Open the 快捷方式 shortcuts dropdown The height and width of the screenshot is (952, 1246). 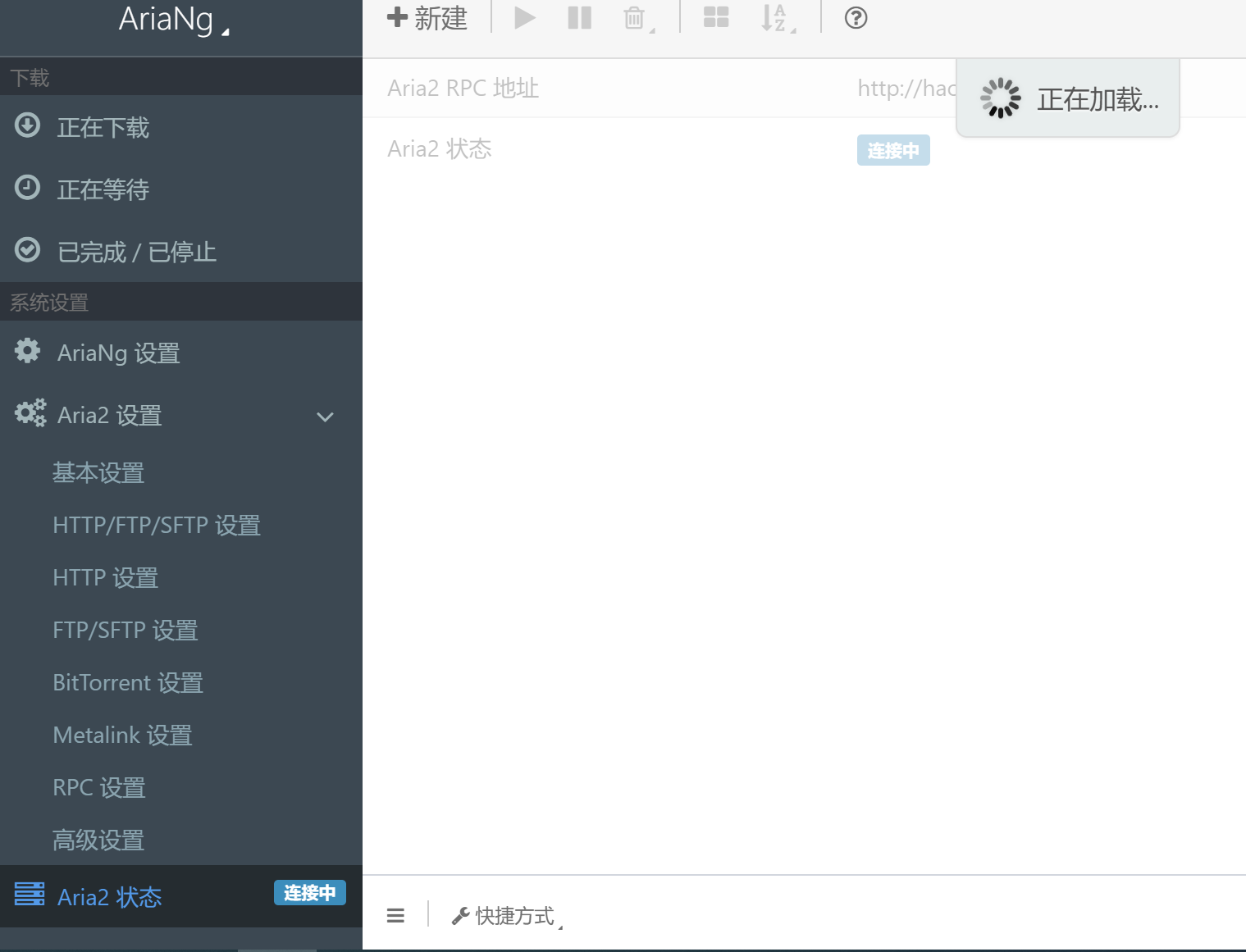pos(507,916)
